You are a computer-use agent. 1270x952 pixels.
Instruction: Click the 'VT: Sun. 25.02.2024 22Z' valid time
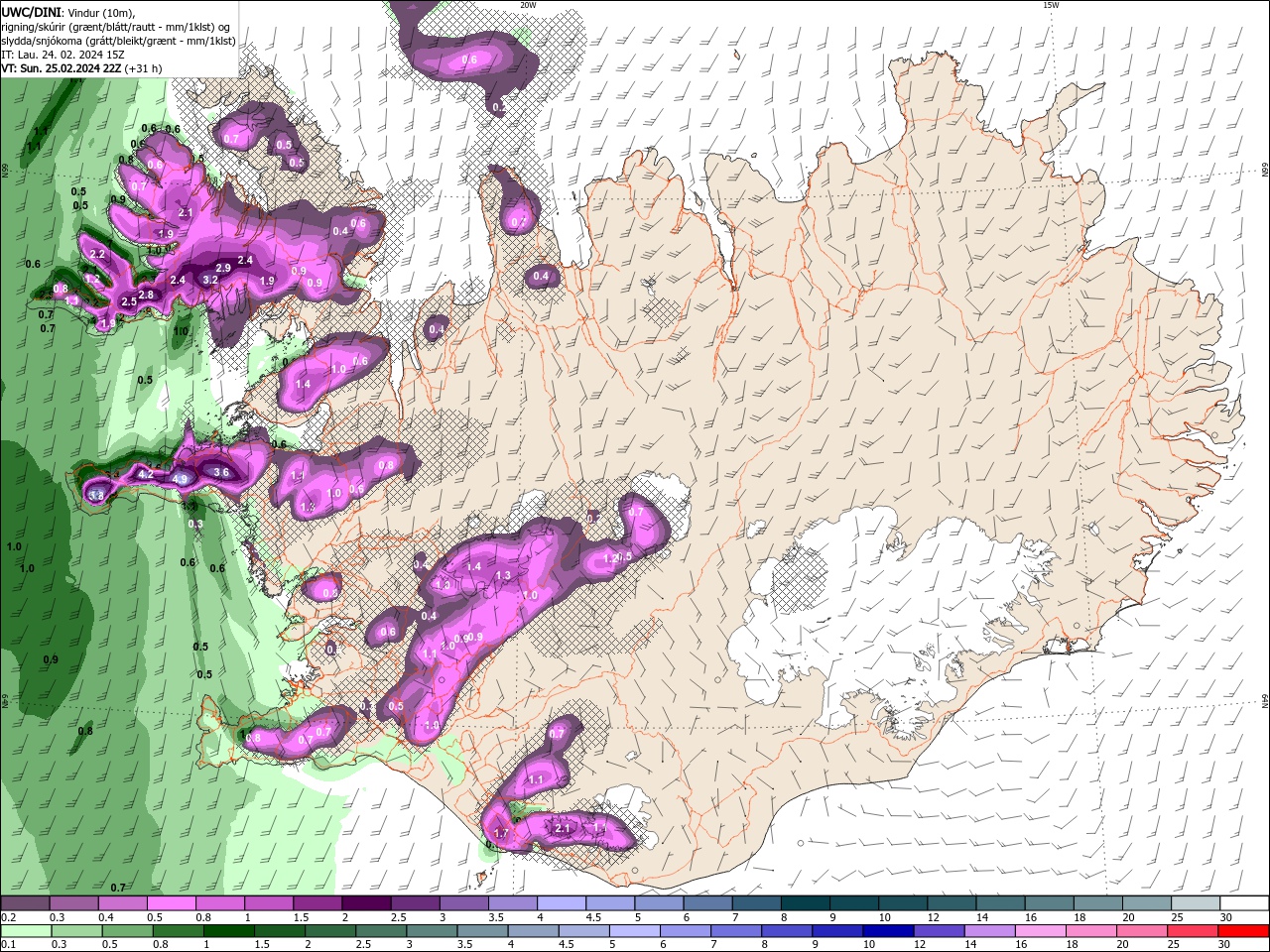62,68
